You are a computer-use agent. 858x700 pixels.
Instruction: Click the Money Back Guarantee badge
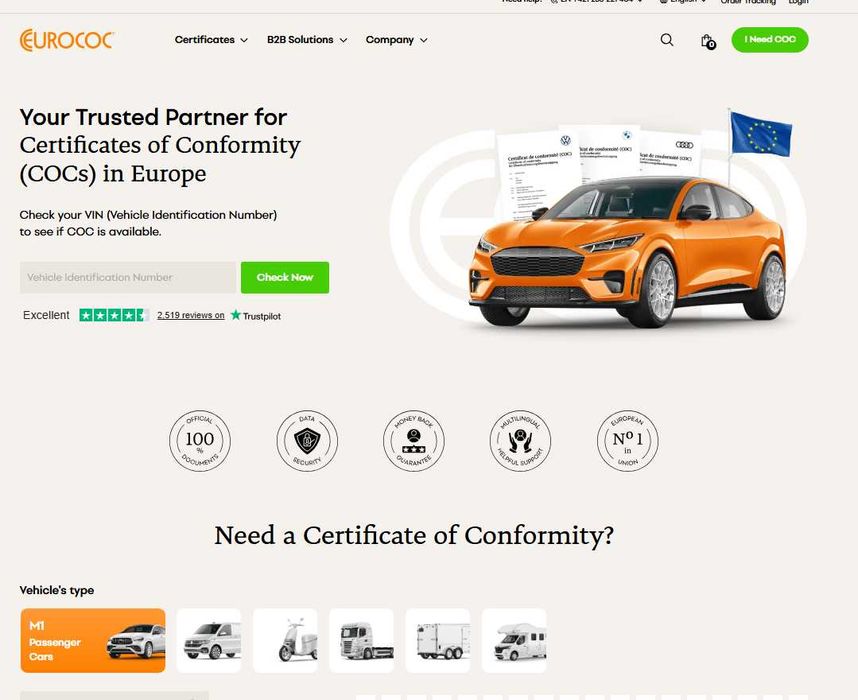[x=414, y=441]
